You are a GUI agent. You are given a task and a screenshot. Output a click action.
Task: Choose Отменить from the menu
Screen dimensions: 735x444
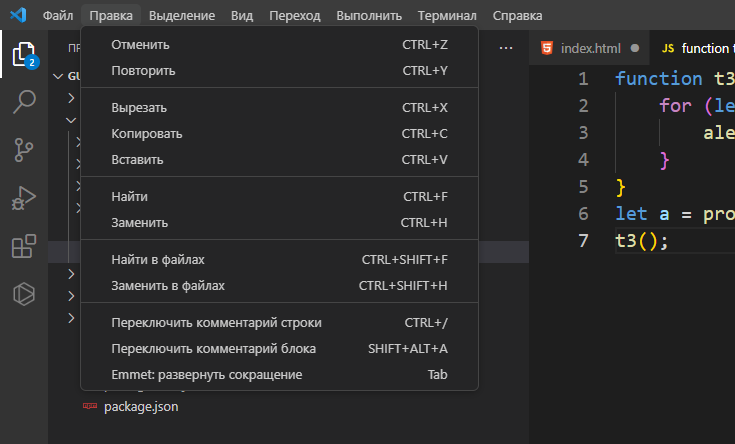279,45
